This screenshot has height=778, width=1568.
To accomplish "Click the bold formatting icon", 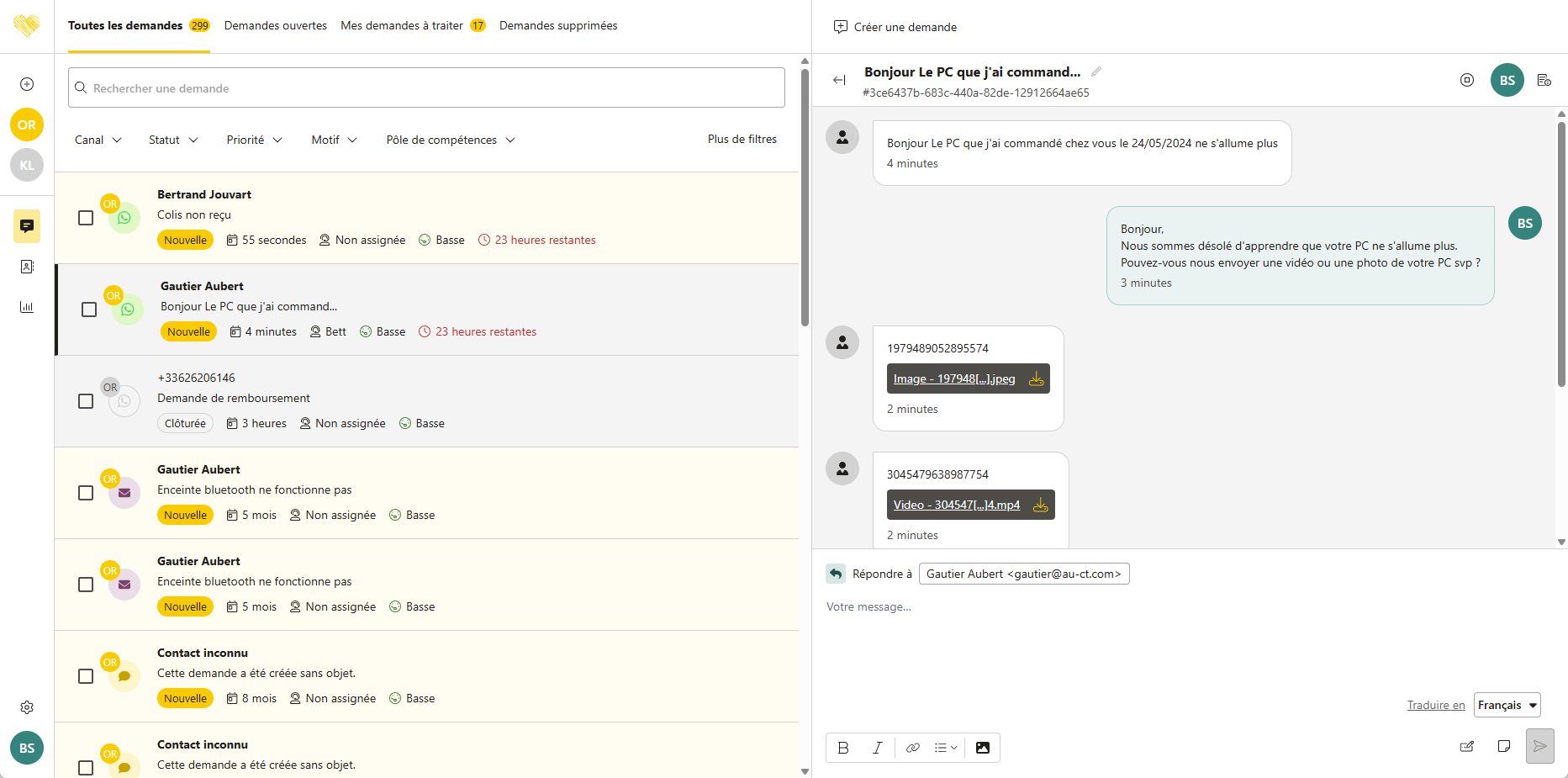I will coord(843,748).
